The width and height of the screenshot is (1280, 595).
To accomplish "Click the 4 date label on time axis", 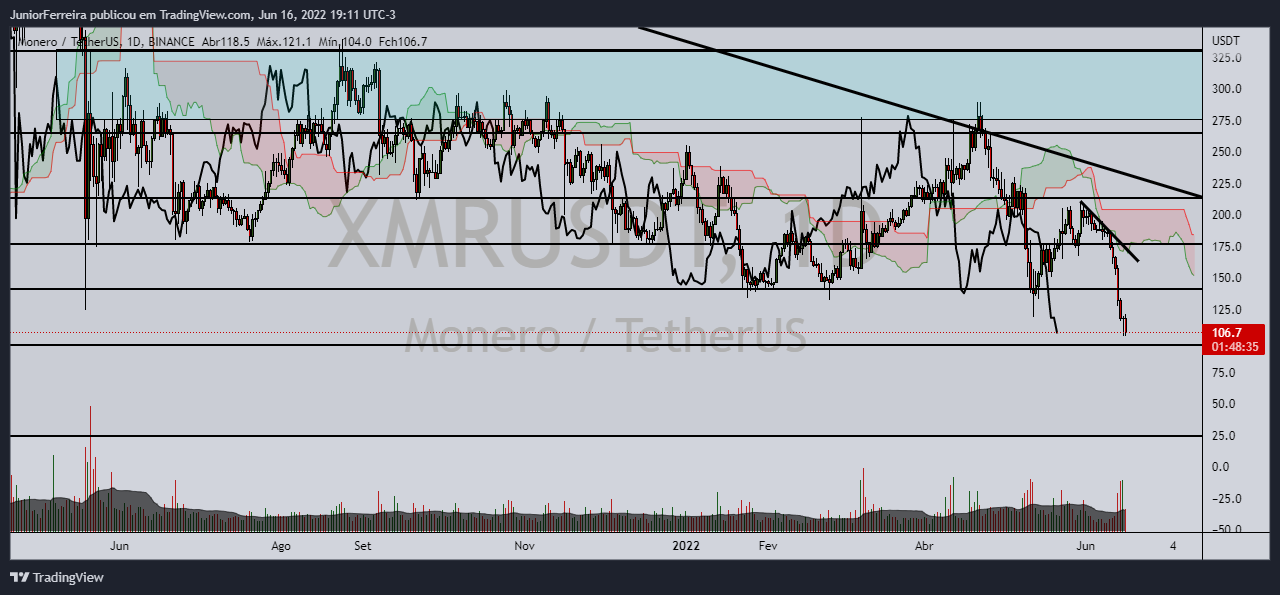I will pyautogui.click(x=1172, y=546).
